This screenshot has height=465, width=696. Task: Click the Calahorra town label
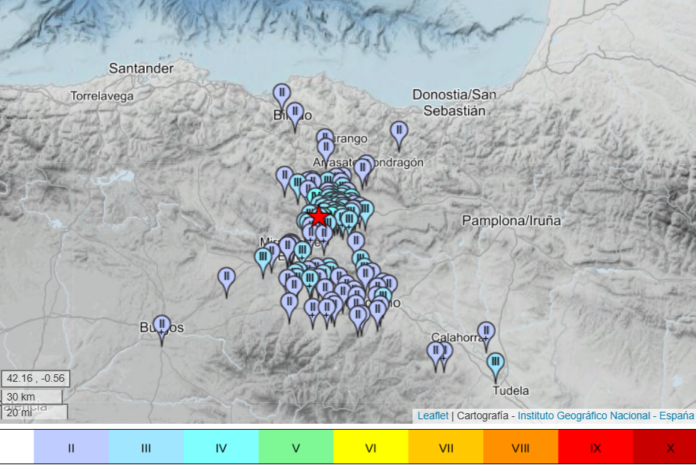(x=457, y=337)
